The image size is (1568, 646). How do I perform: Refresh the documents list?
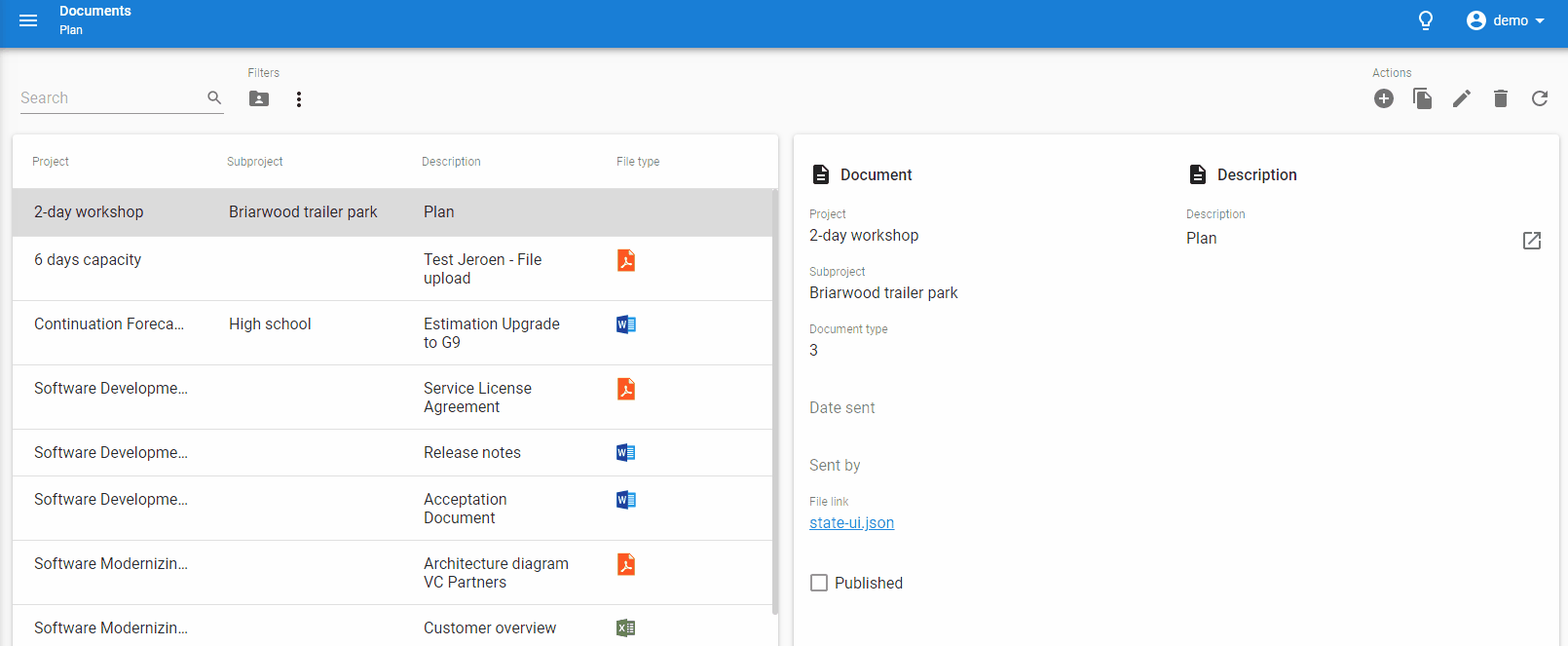click(1540, 98)
